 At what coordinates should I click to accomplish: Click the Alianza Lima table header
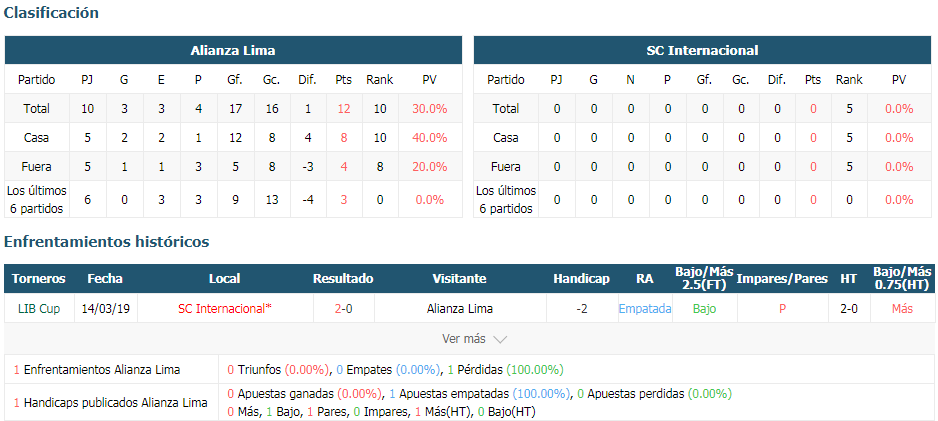click(233, 50)
